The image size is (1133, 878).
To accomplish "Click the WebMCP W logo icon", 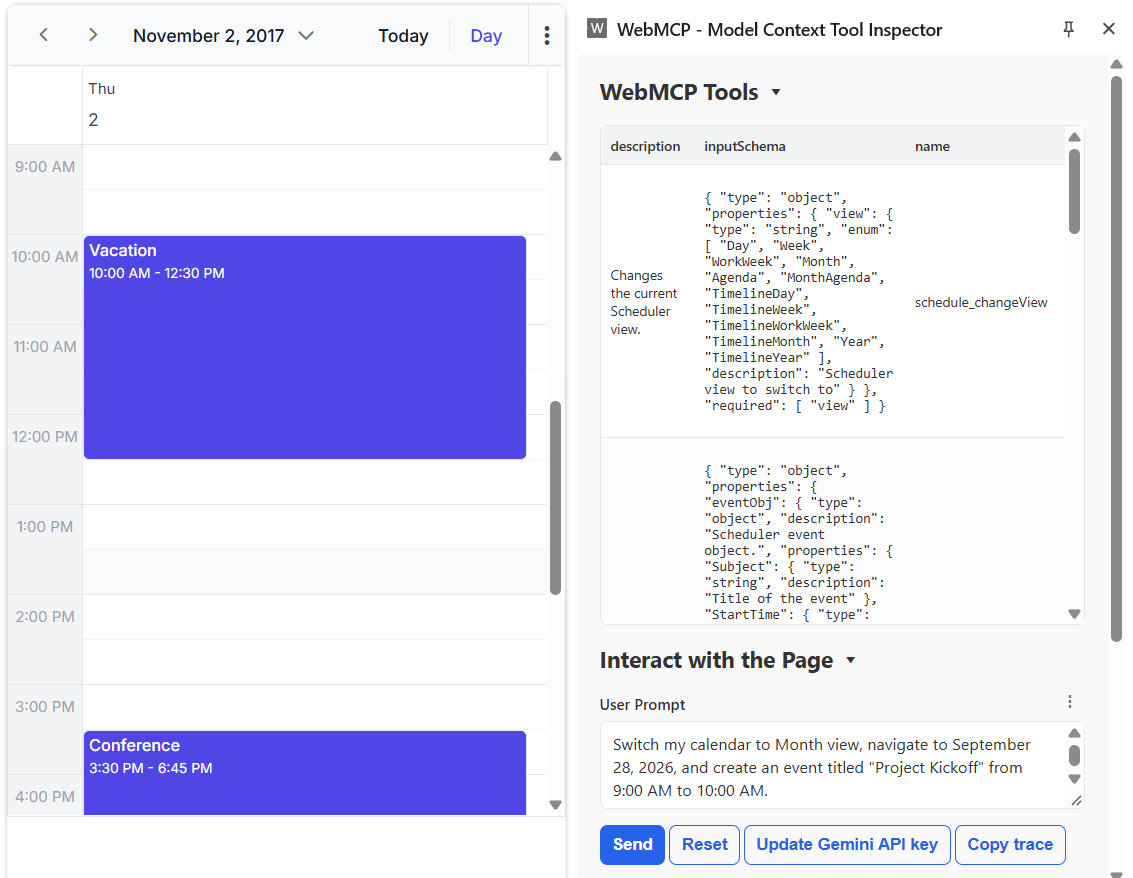I will click(x=597, y=29).
